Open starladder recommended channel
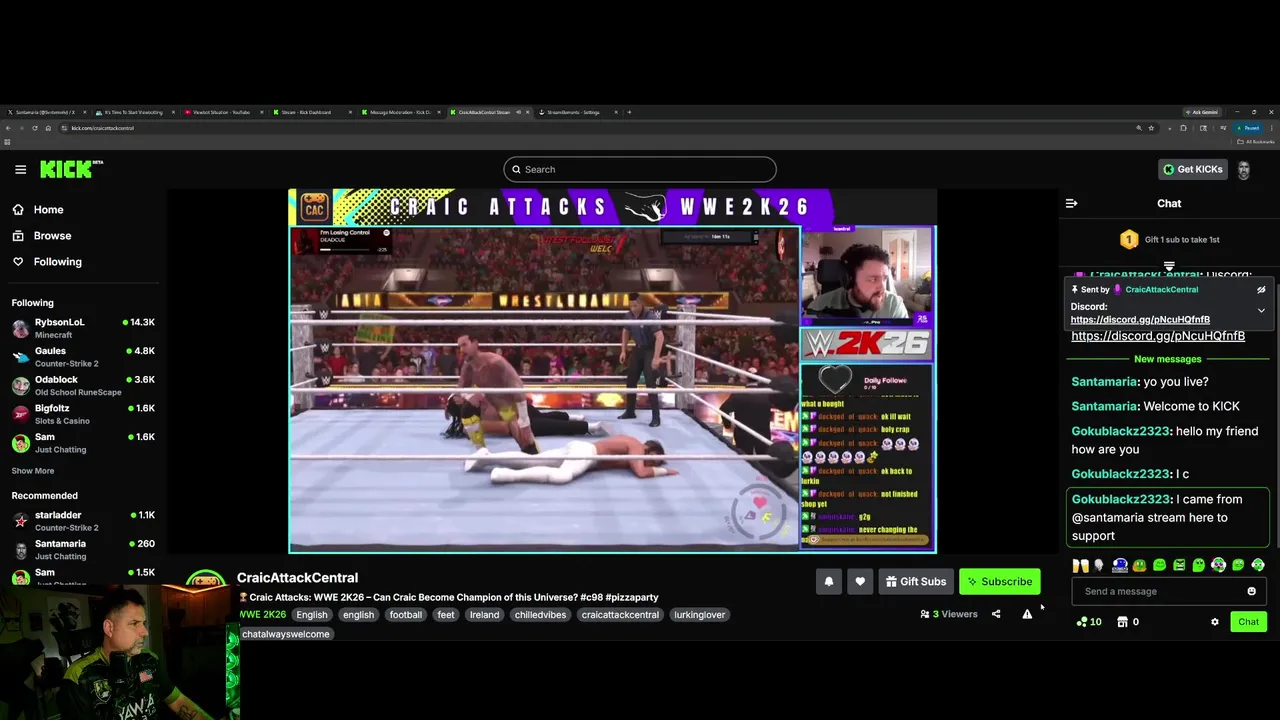Screen dimensions: 1280x720 pyautogui.click(x=83, y=521)
